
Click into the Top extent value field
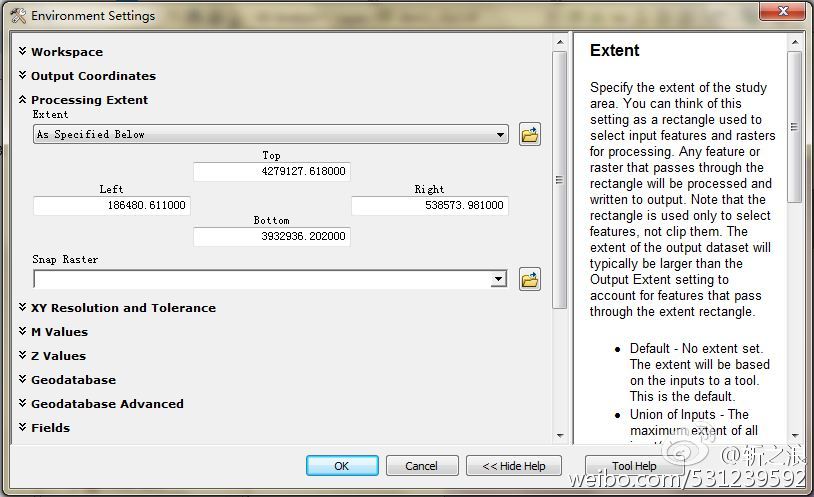pyautogui.click(x=271, y=172)
